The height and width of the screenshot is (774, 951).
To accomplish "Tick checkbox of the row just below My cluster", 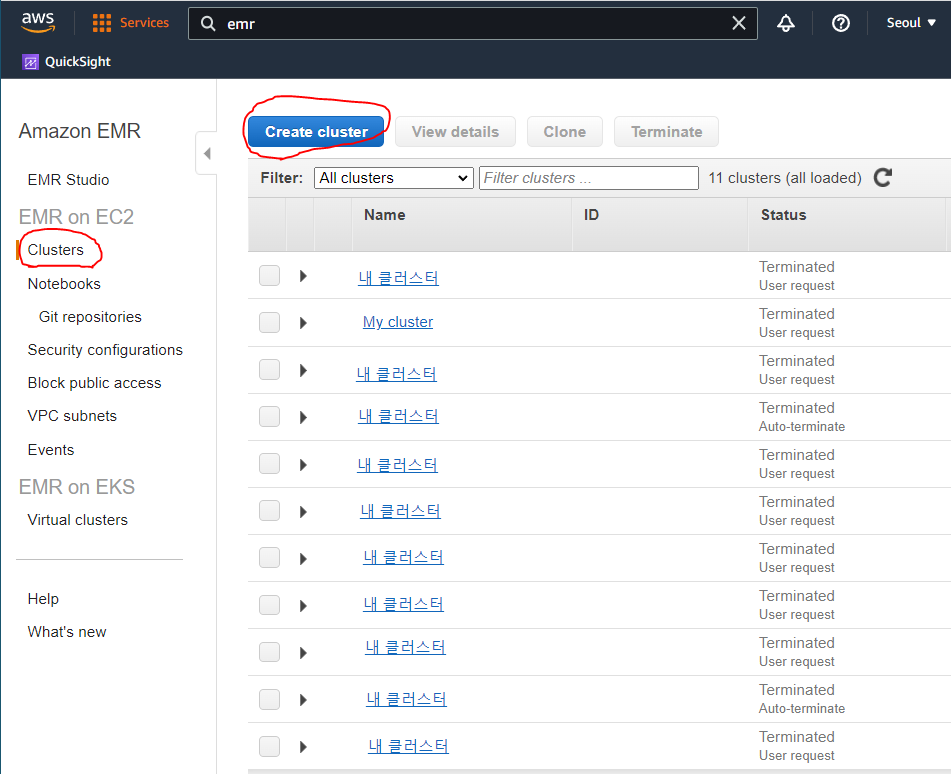I will (x=269, y=369).
